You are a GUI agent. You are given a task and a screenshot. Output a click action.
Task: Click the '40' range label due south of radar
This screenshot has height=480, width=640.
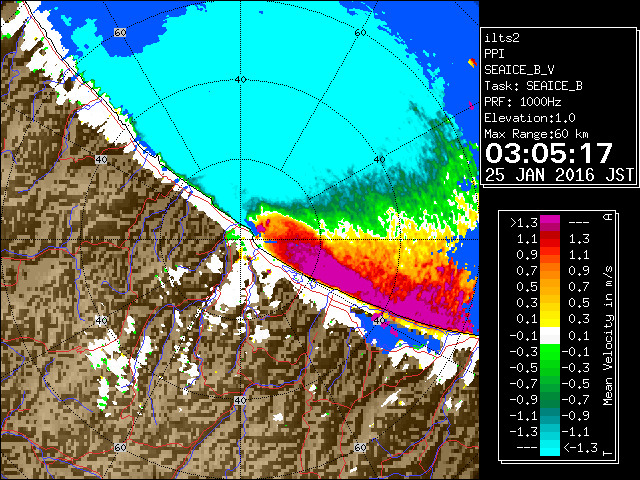point(240,400)
